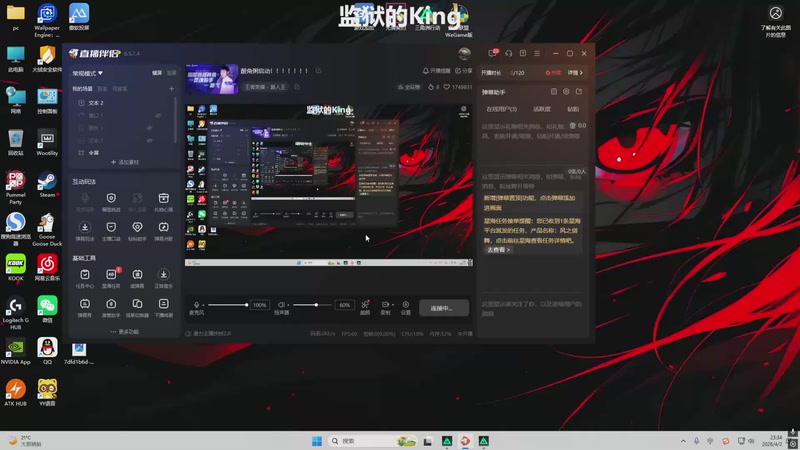Image resolution: width=800 pixels, height=450 pixels.
Task: Toggle 开播提醒 stream reminder
Action: (x=437, y=71)
